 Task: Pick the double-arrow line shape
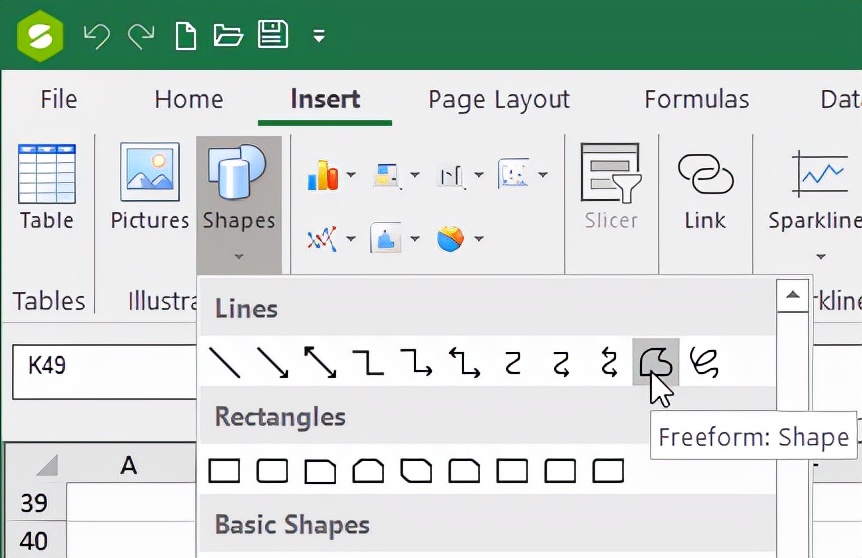click(x=320, y=363)
